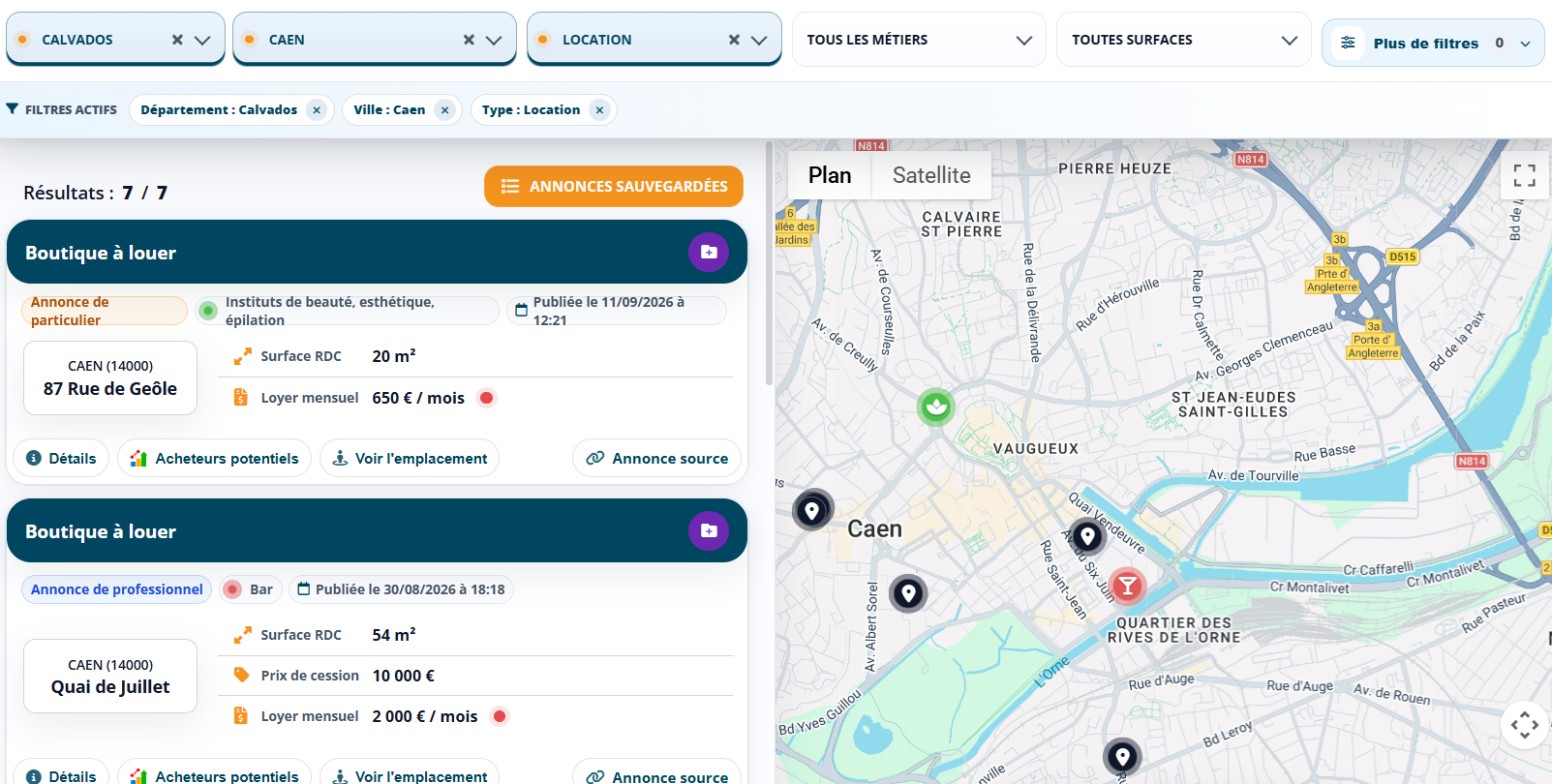Open the Plus de filtres panel

1433,43
